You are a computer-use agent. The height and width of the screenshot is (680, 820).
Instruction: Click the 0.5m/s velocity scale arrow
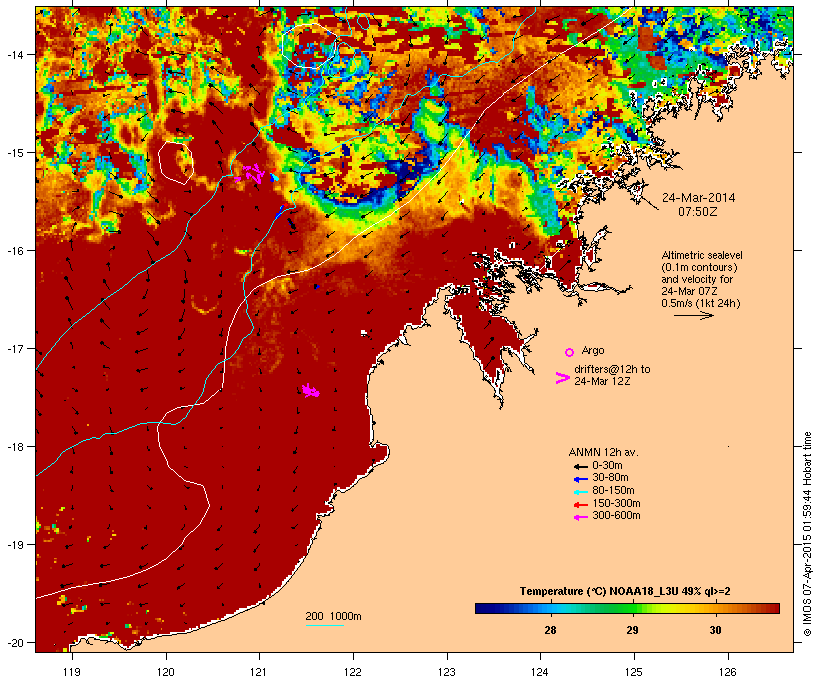tap(693, 315)
